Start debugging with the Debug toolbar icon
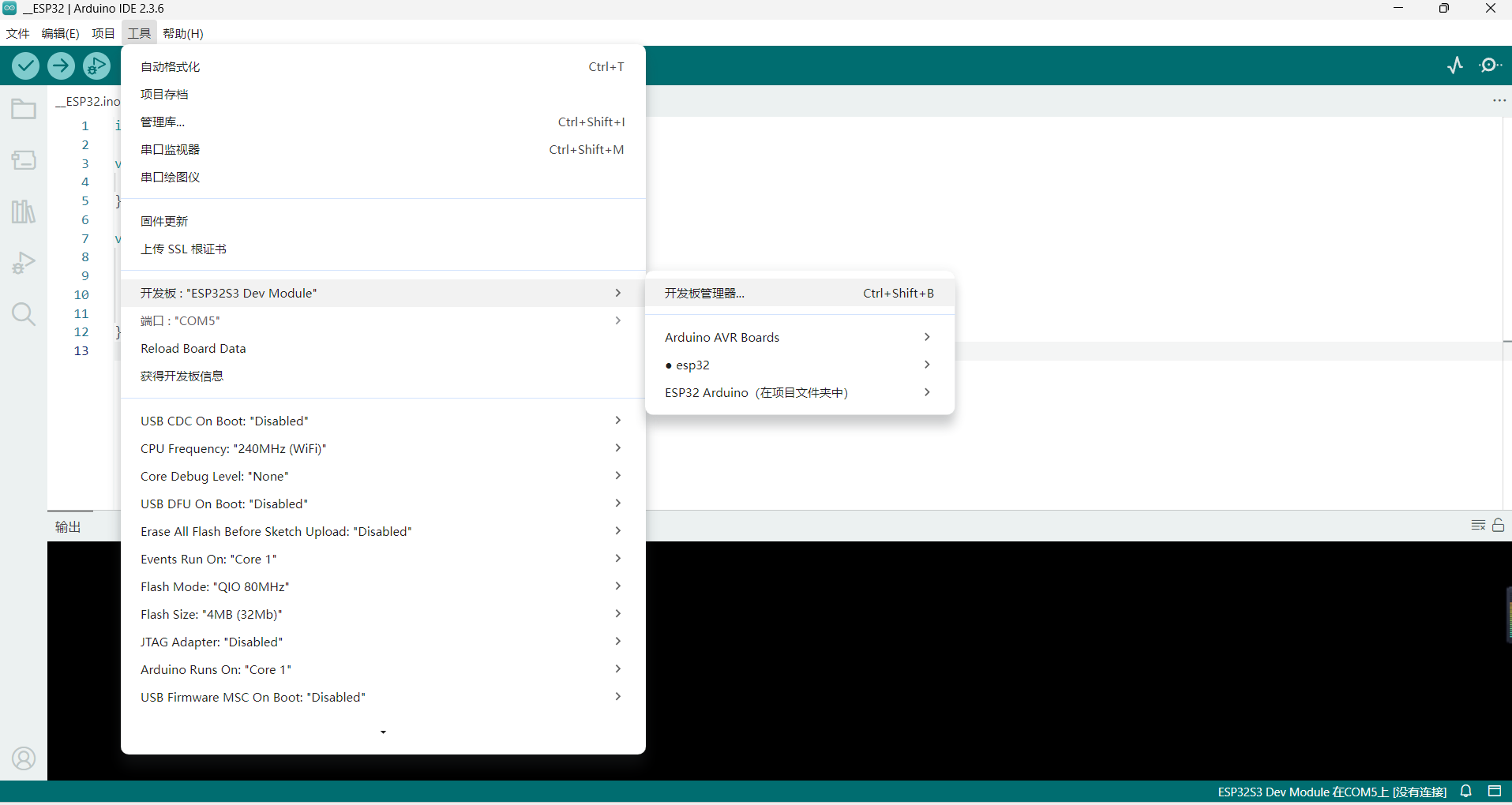 [x=97, y=66]
